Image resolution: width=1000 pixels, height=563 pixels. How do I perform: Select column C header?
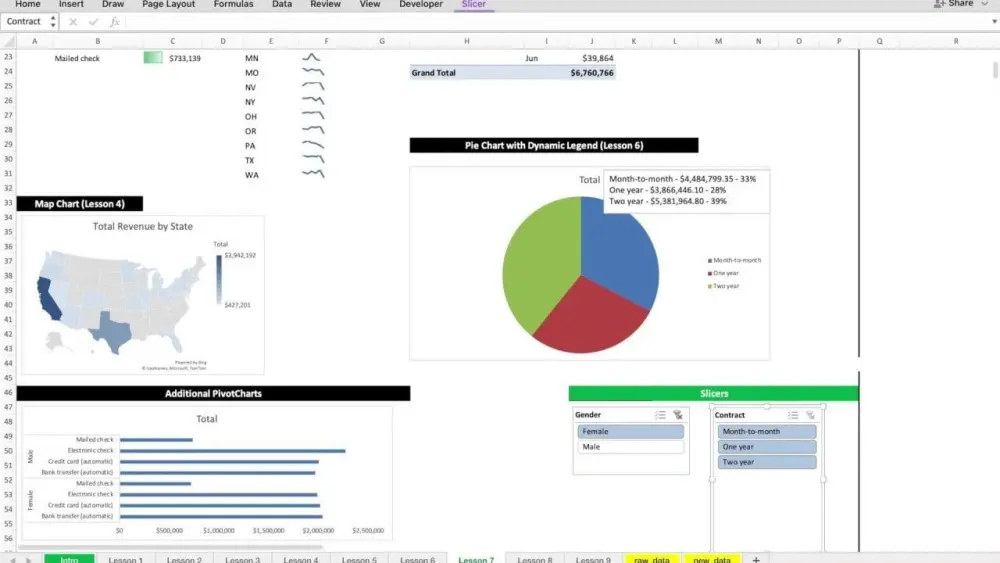pos(172,41)
